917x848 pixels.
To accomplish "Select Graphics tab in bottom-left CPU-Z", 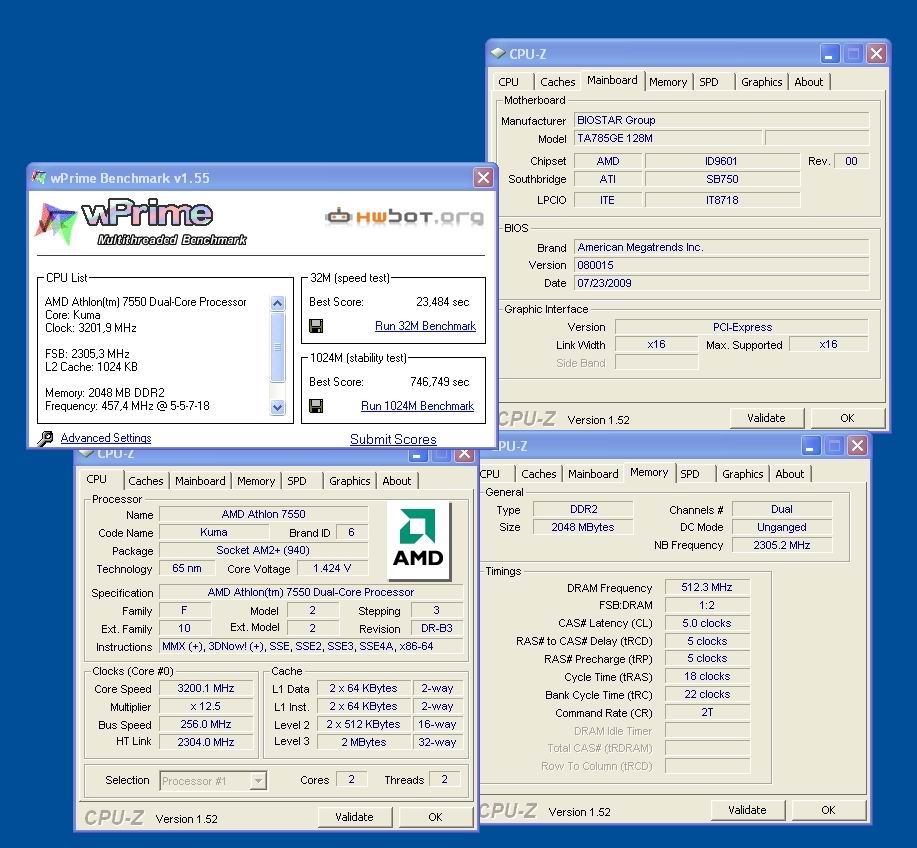I will pyautogui.click(x=349, y=481).
